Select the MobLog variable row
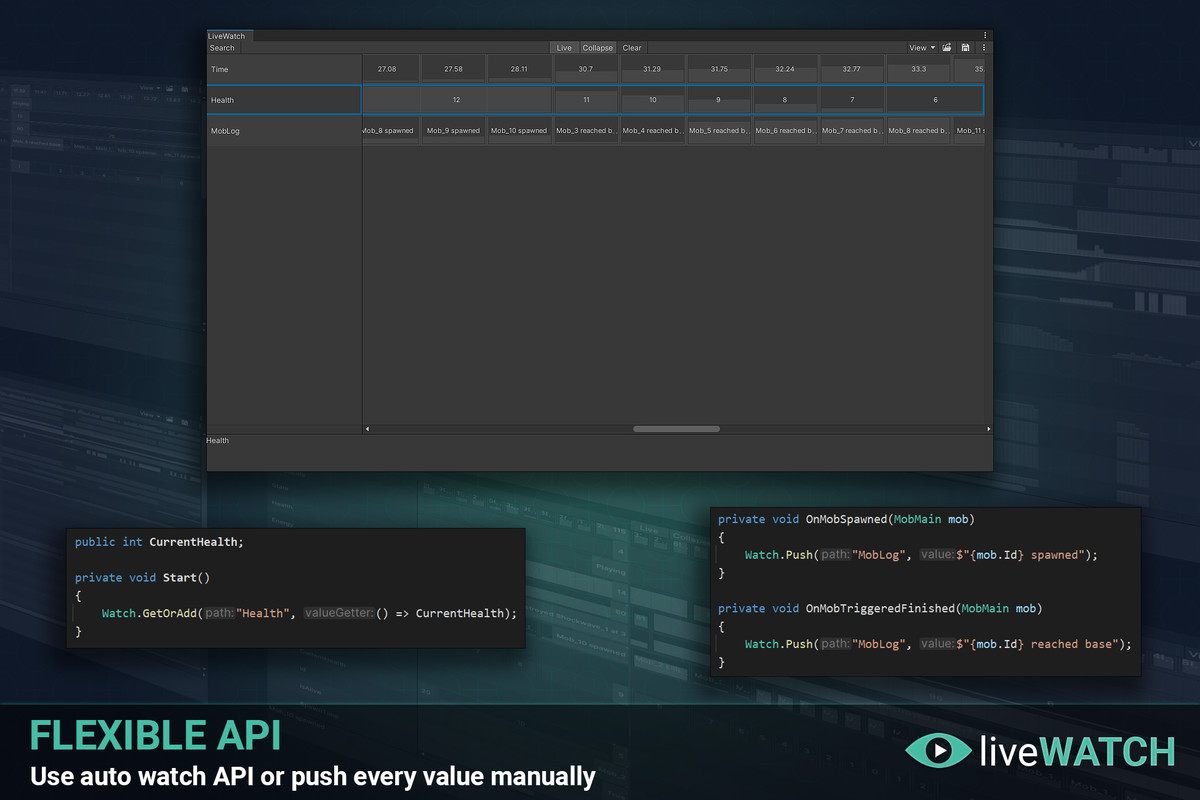The image size is (1200, 800). tap(284, 131)
